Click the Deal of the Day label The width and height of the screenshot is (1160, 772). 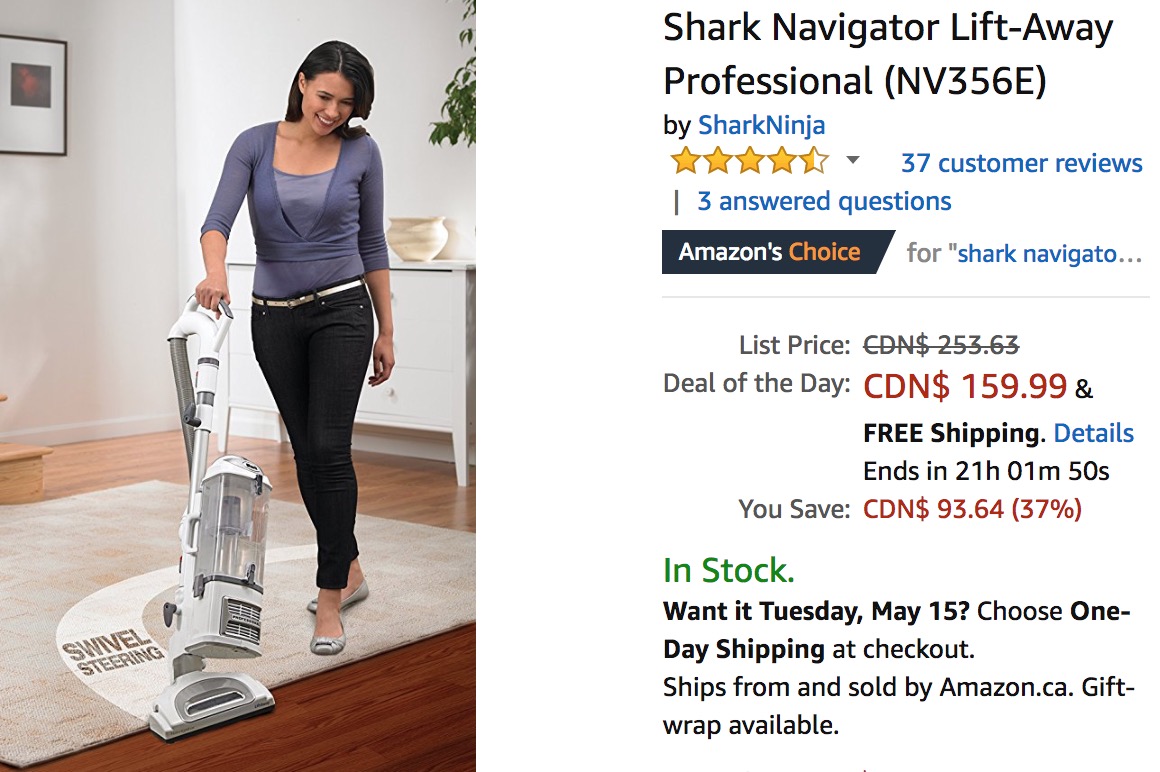756,384
